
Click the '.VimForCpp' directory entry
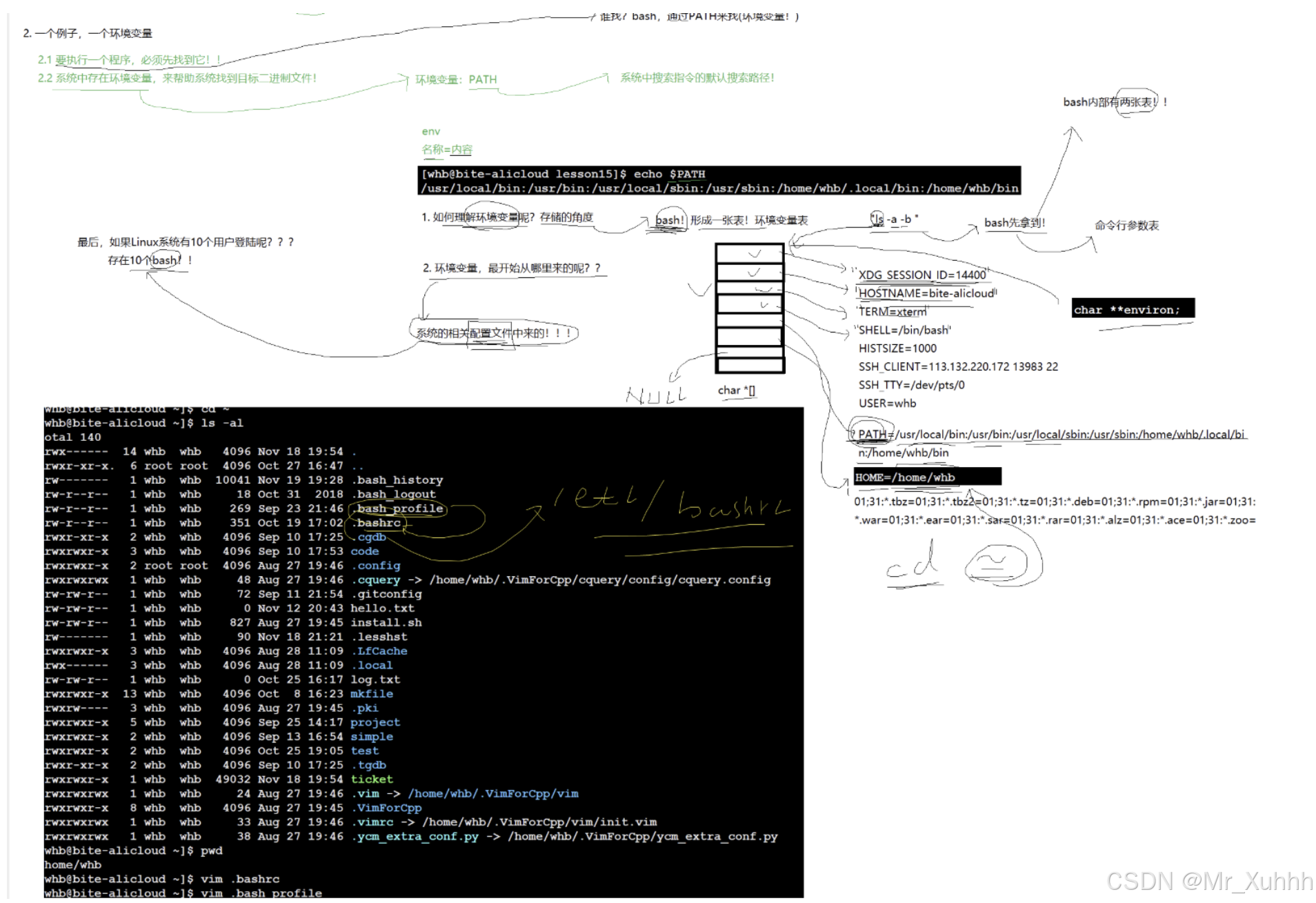point(386,807)
